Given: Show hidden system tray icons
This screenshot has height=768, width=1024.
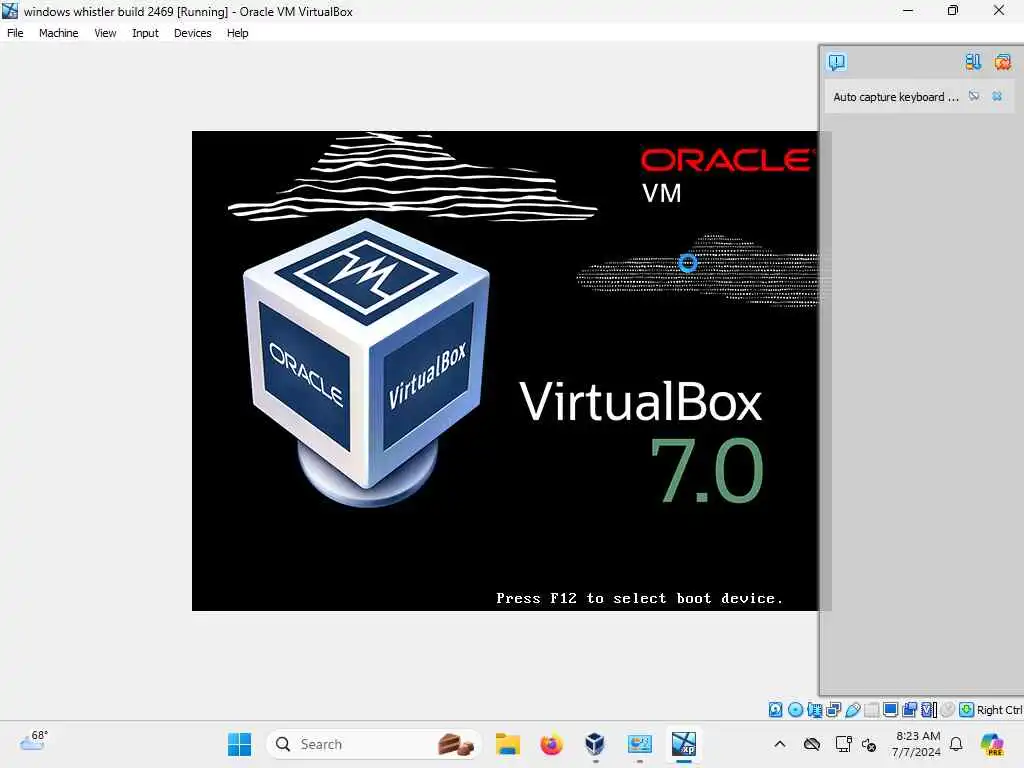Looking at the screenshot, I should pos(780,744).
